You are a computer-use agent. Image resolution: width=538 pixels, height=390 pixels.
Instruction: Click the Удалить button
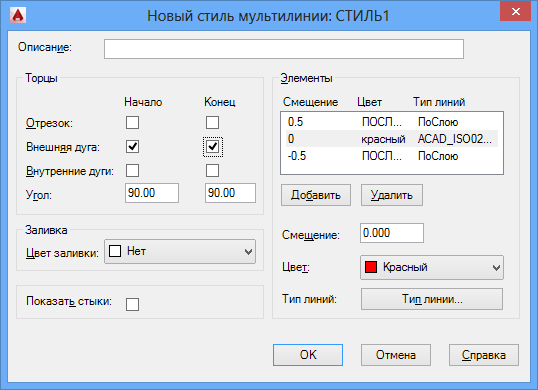coord(391,195)
